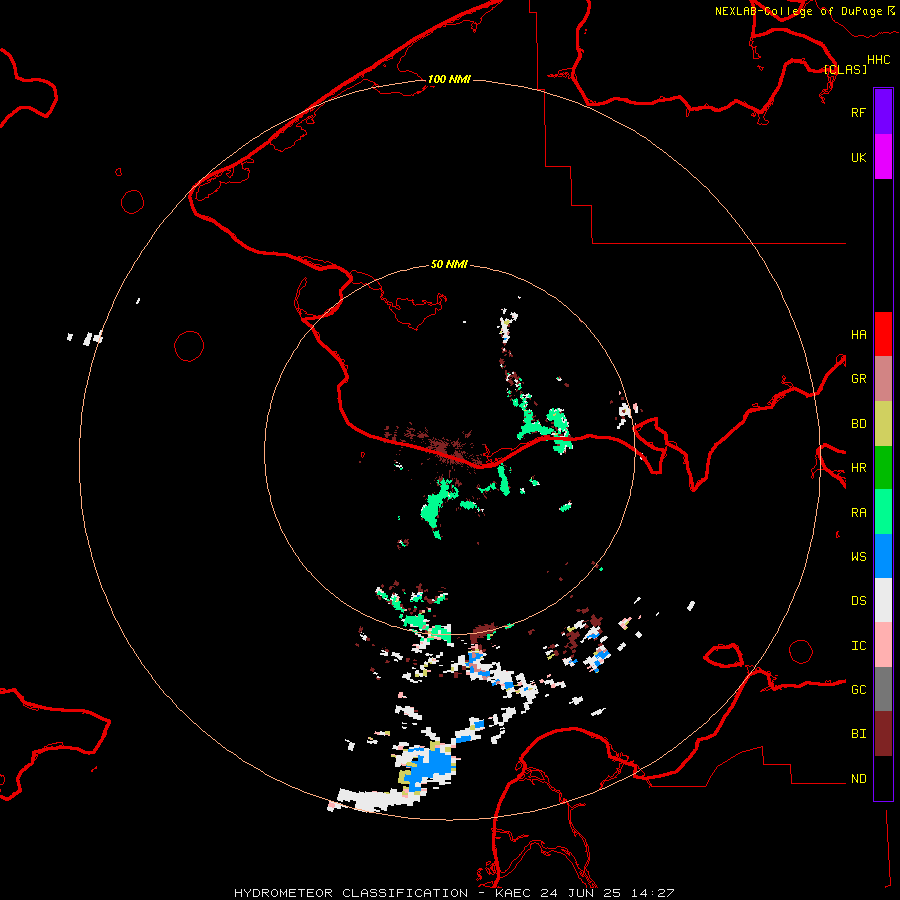Click the "100 NMI" range ring label
Image resolution: width=900 pixels, height=900 pixels.
point(449,79)
